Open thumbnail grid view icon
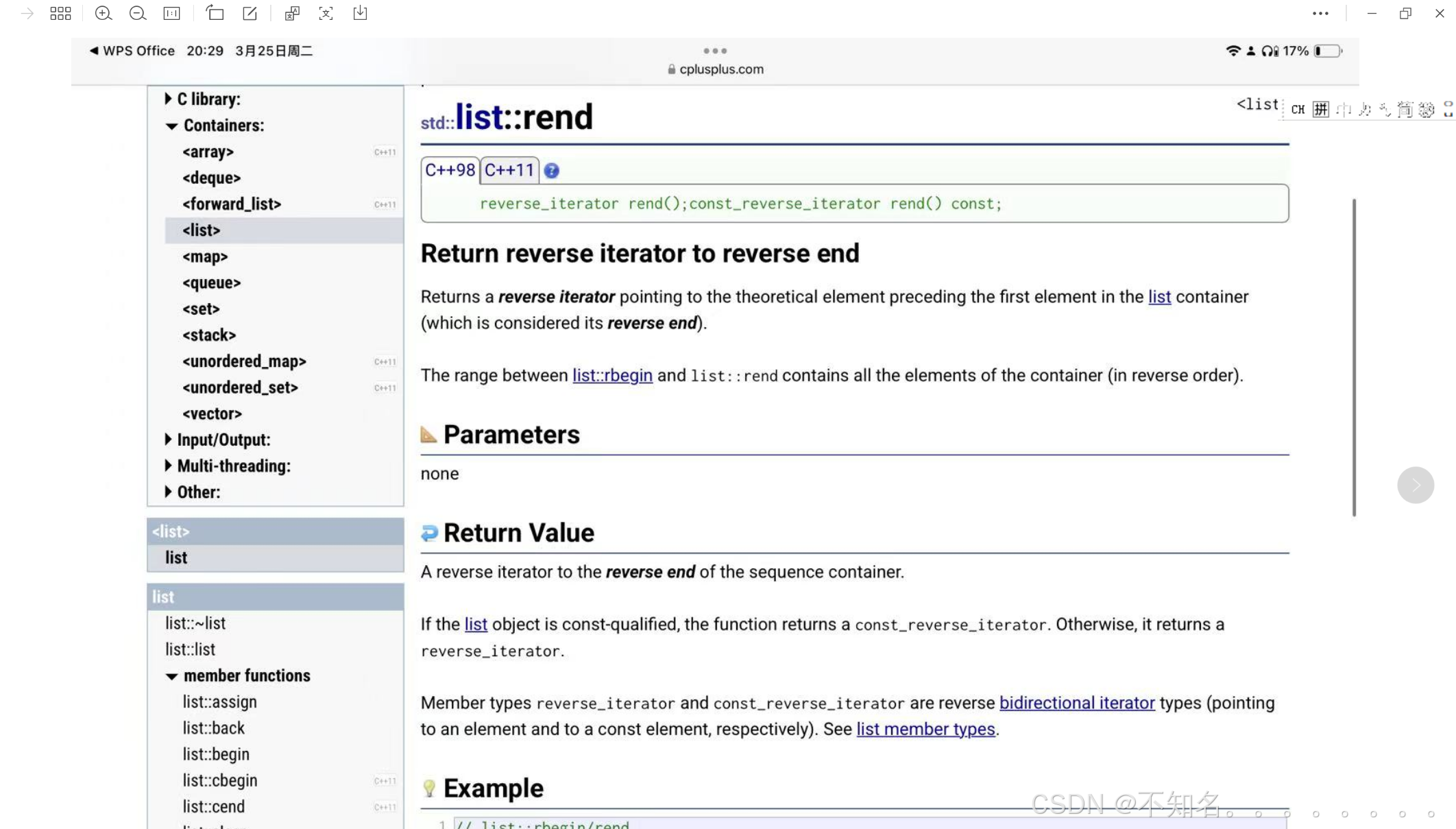 pos(60,14)
